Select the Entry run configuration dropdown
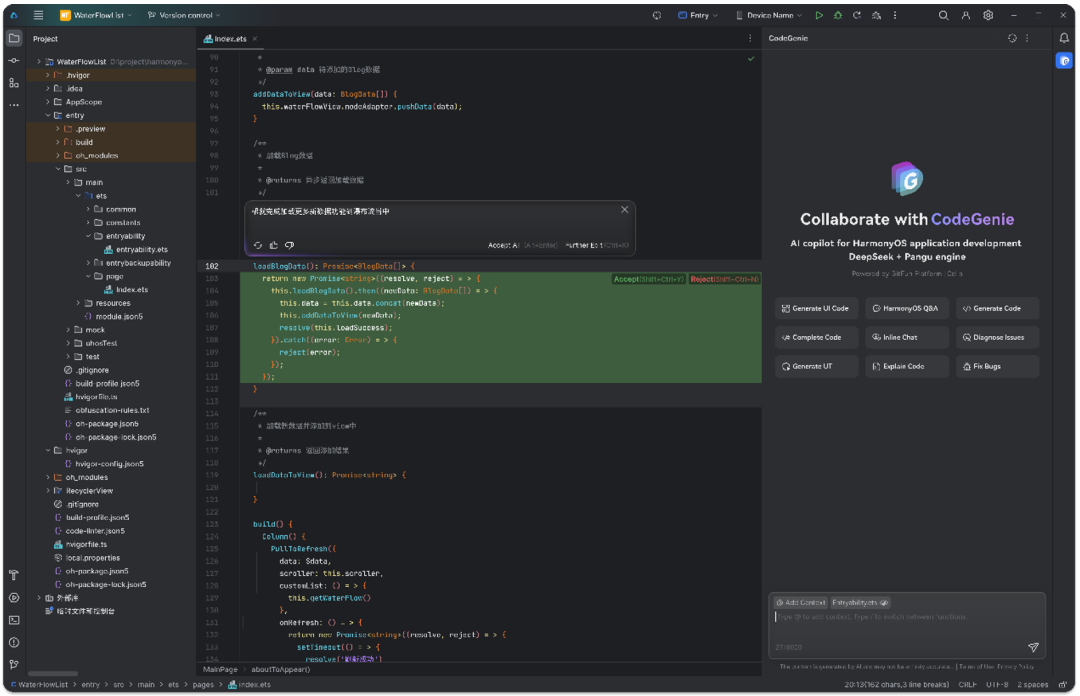 (698, 14)
